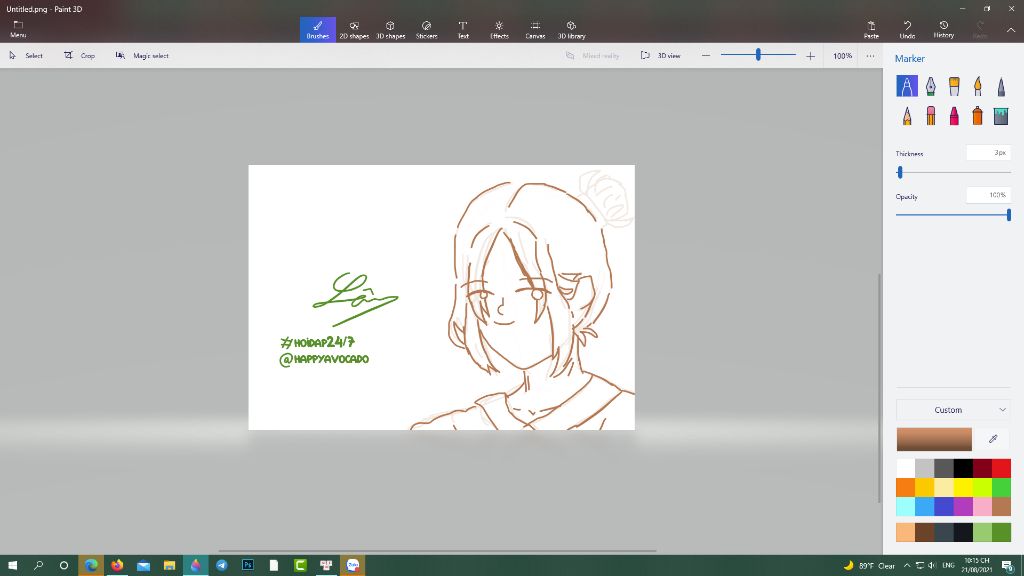Pick the yellow color swatch

[963, 487]
